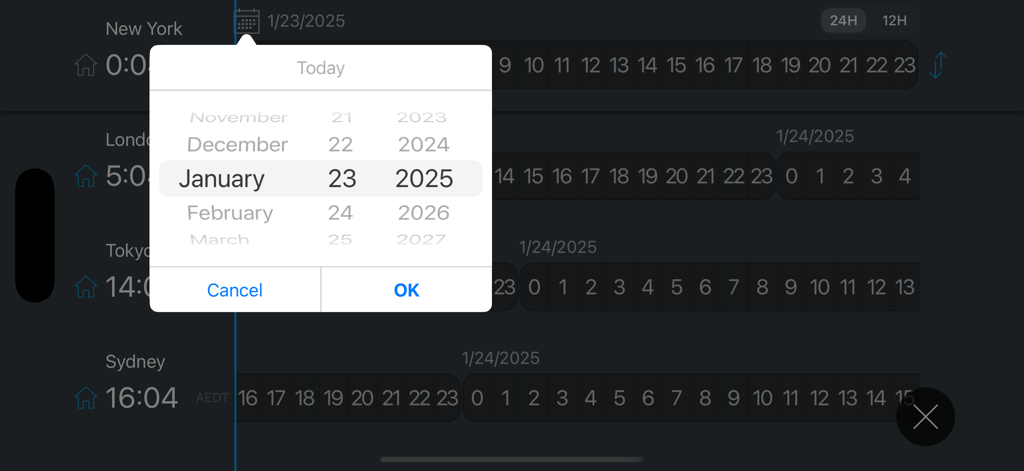Select hour 17 on New York's timeline

pyautogui.click(x=734, y=66)
